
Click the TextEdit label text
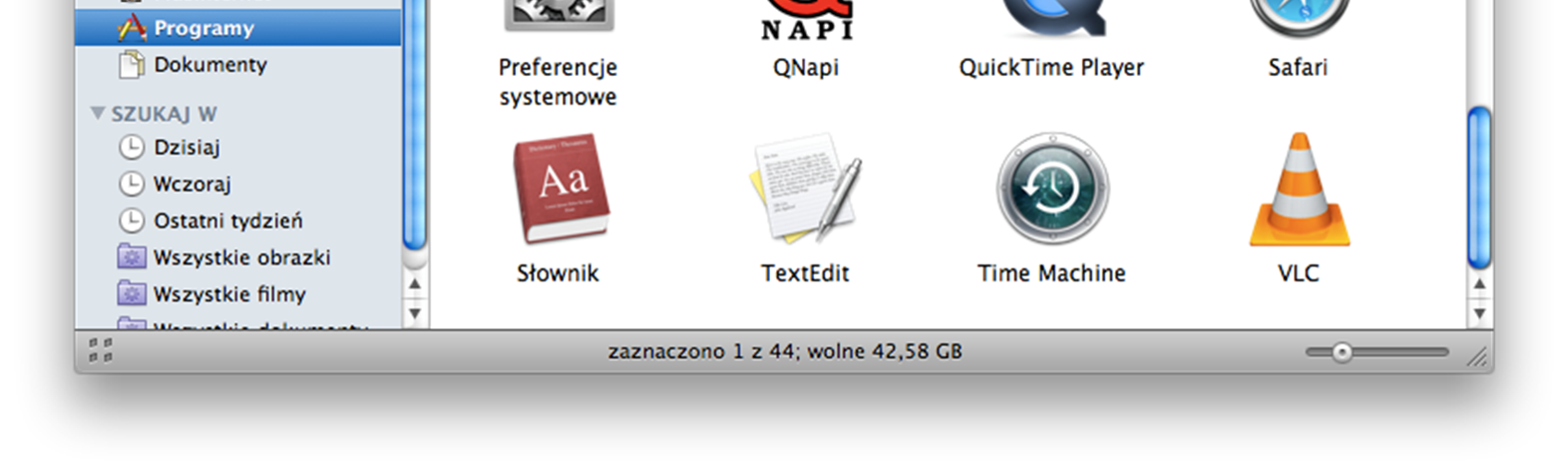click(x=805, y=273)
